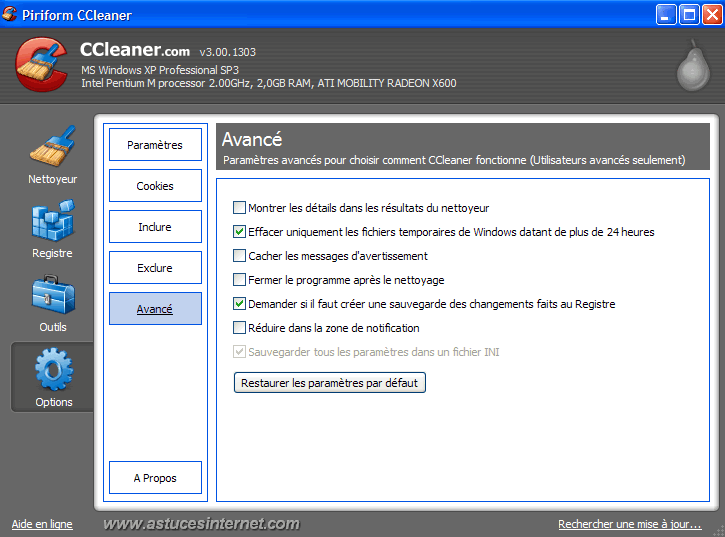Enable Montrer les détails dans les résultats

(x=239, y=208)
